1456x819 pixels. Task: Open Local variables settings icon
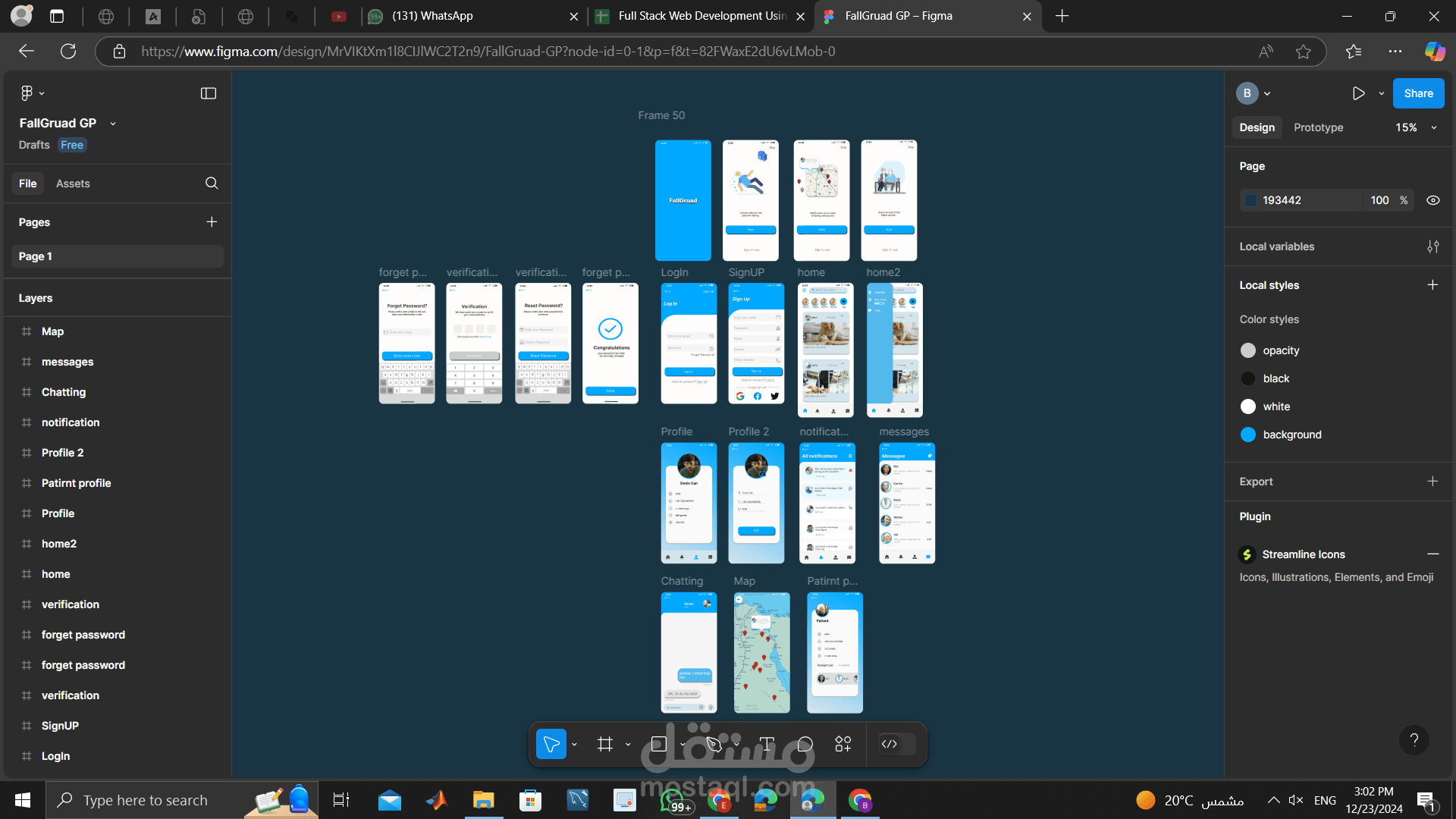[x=1432, y=246]
